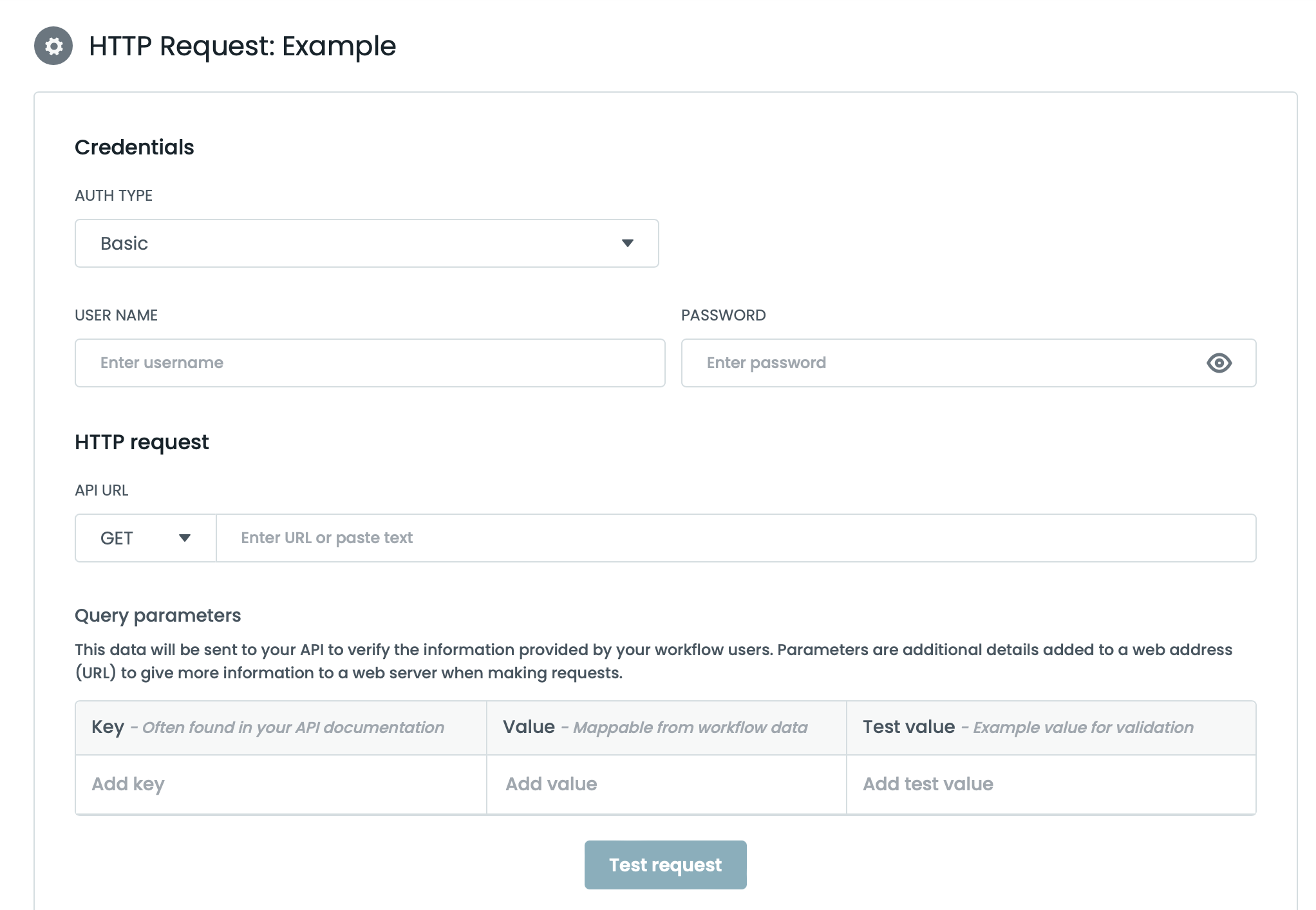The image size is (1316, 910).
Task: Toggle password visibility eye icon
Action: [1219, 363]
